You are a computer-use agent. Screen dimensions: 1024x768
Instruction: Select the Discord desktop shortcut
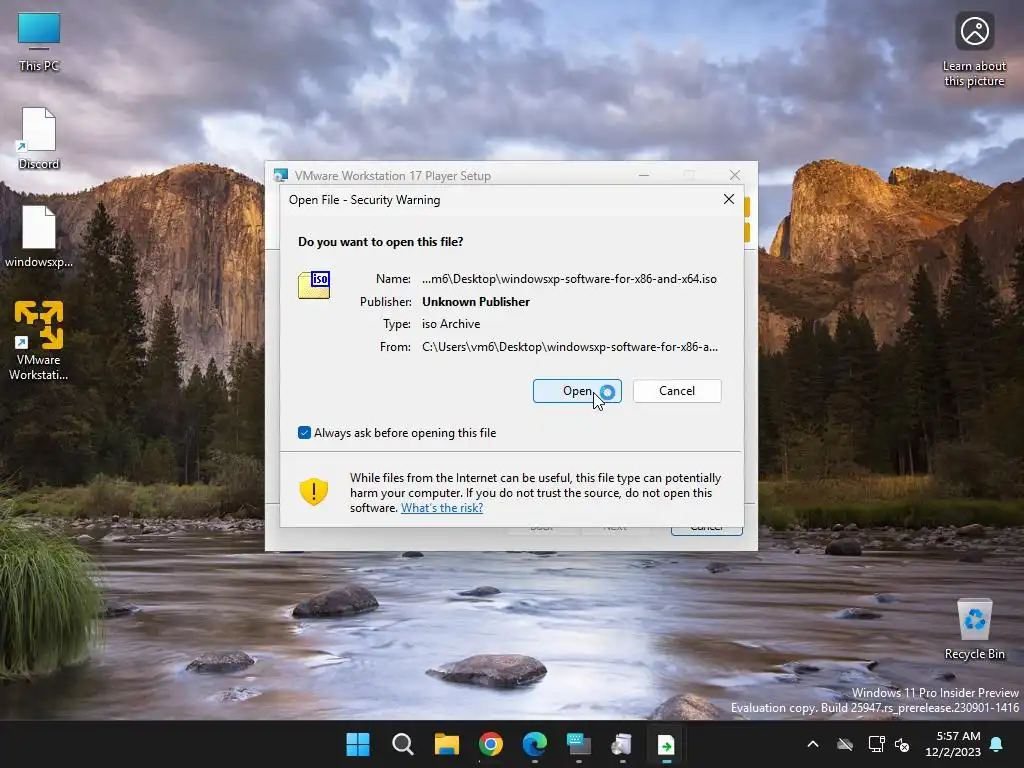(x=39, y=138)
